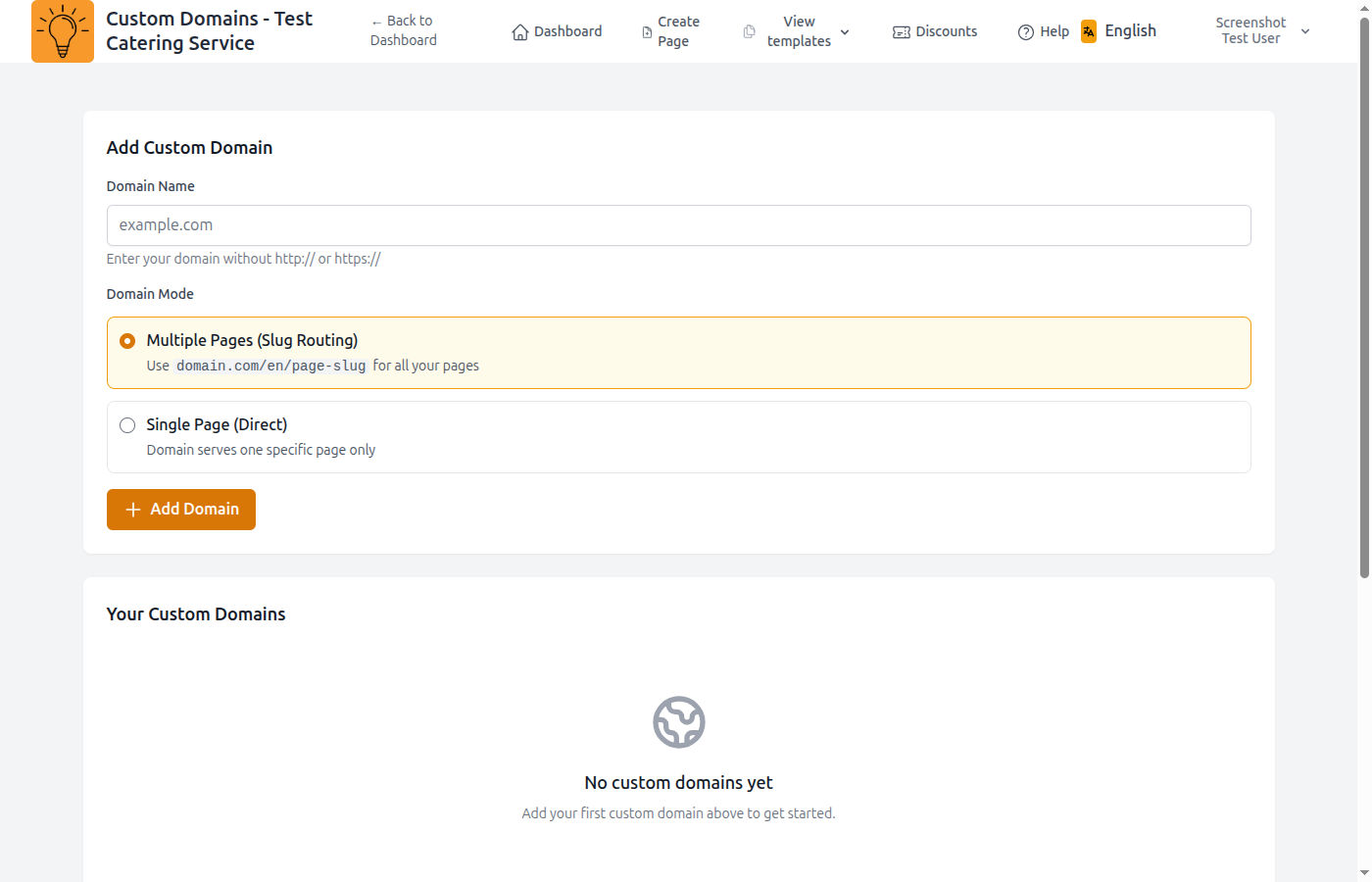Click the Help question mark icon
Viewport: 1372px width, 882px height.
point(1026,32)
